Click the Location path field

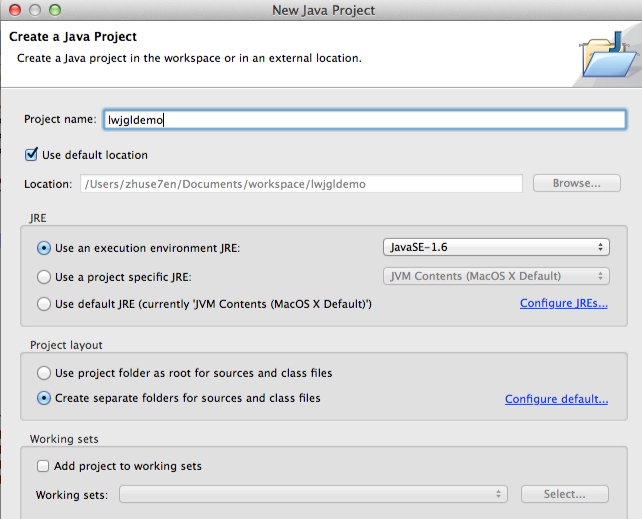[301, 184]
